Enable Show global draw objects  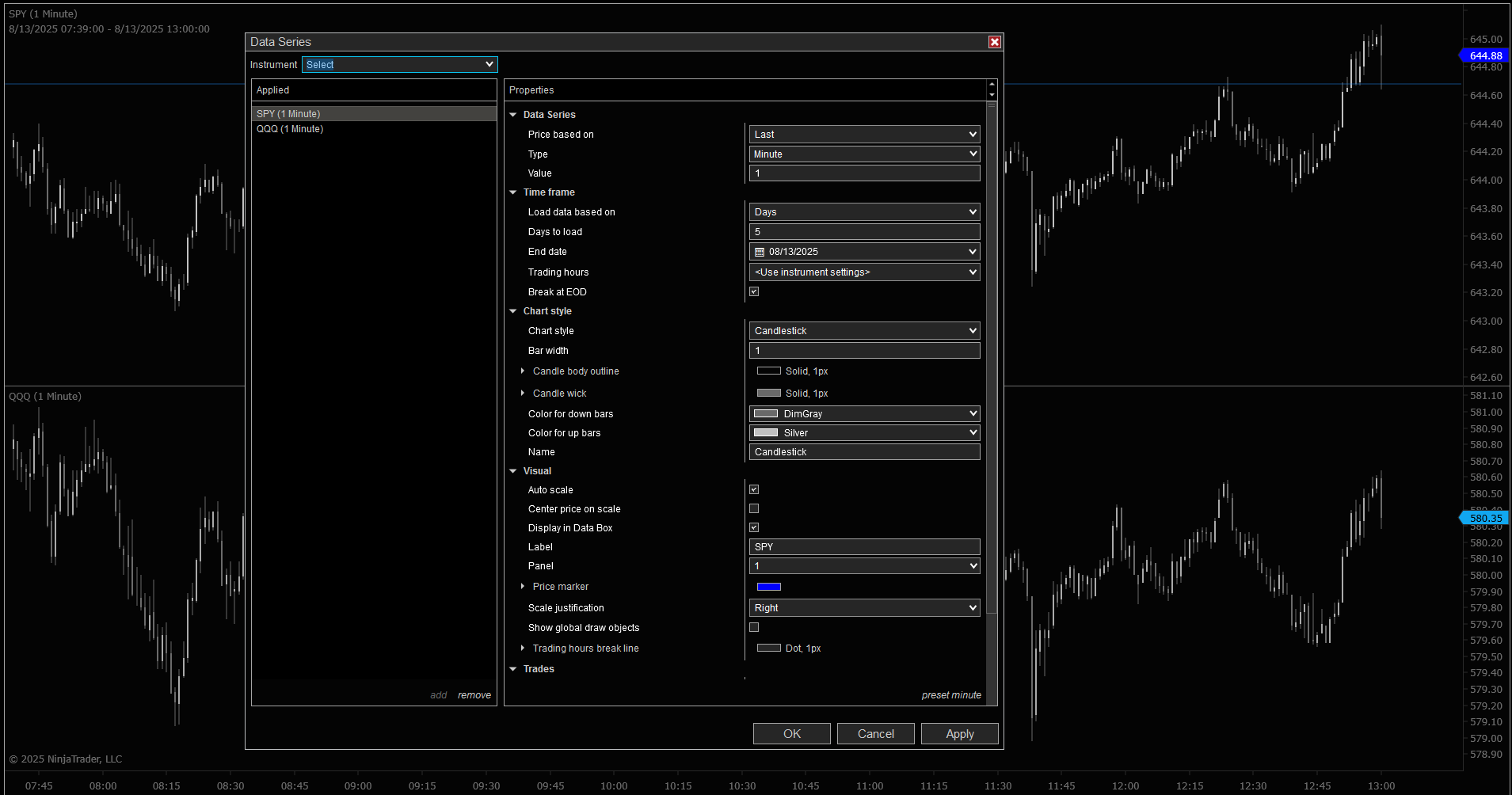[754, 627]
